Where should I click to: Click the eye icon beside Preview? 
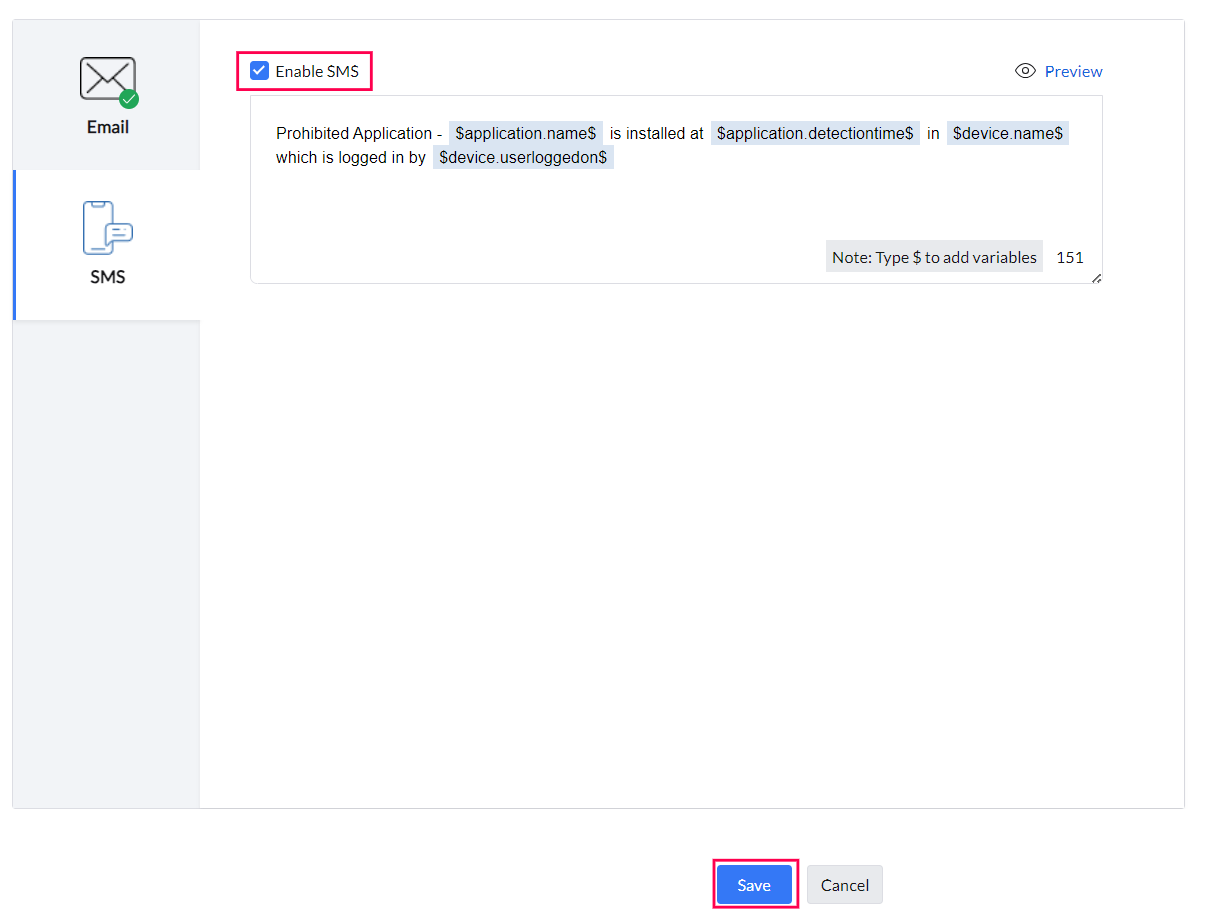[x=1025, y=71]
